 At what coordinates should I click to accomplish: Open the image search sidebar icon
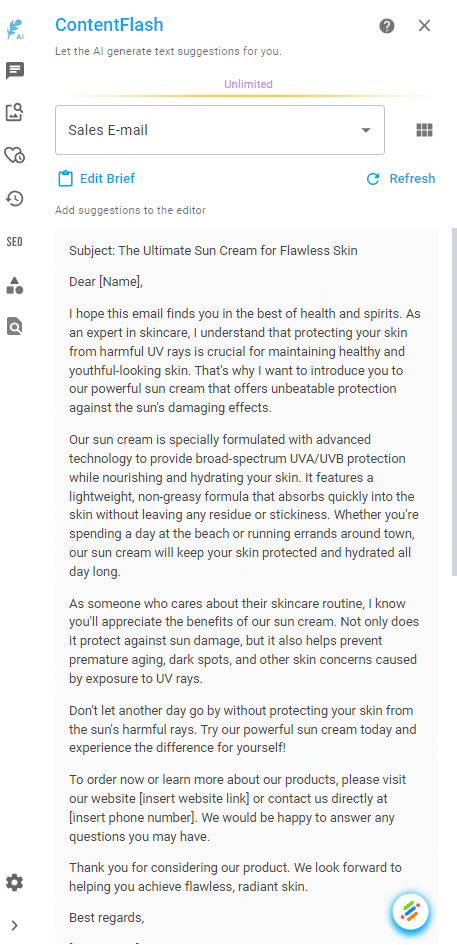(14, 112)
